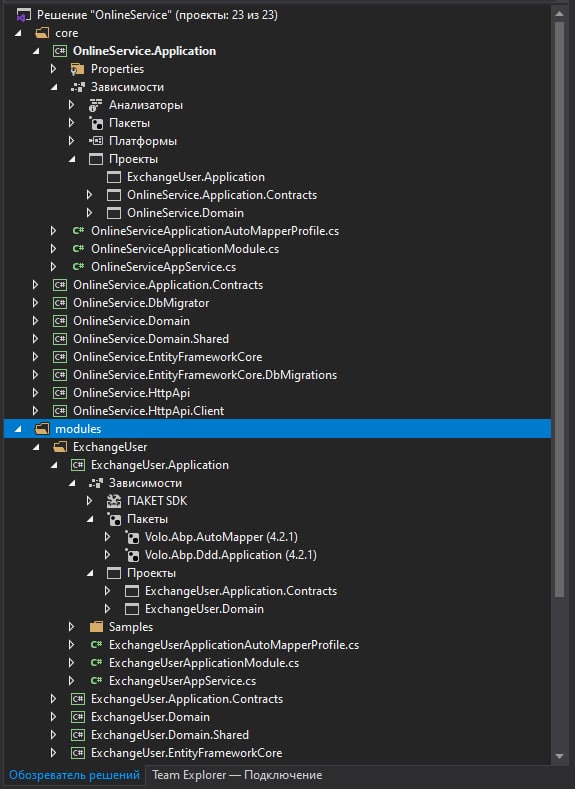
Task: Select the ExchangeUser.Application project under modules
Action: click(160, 465)
